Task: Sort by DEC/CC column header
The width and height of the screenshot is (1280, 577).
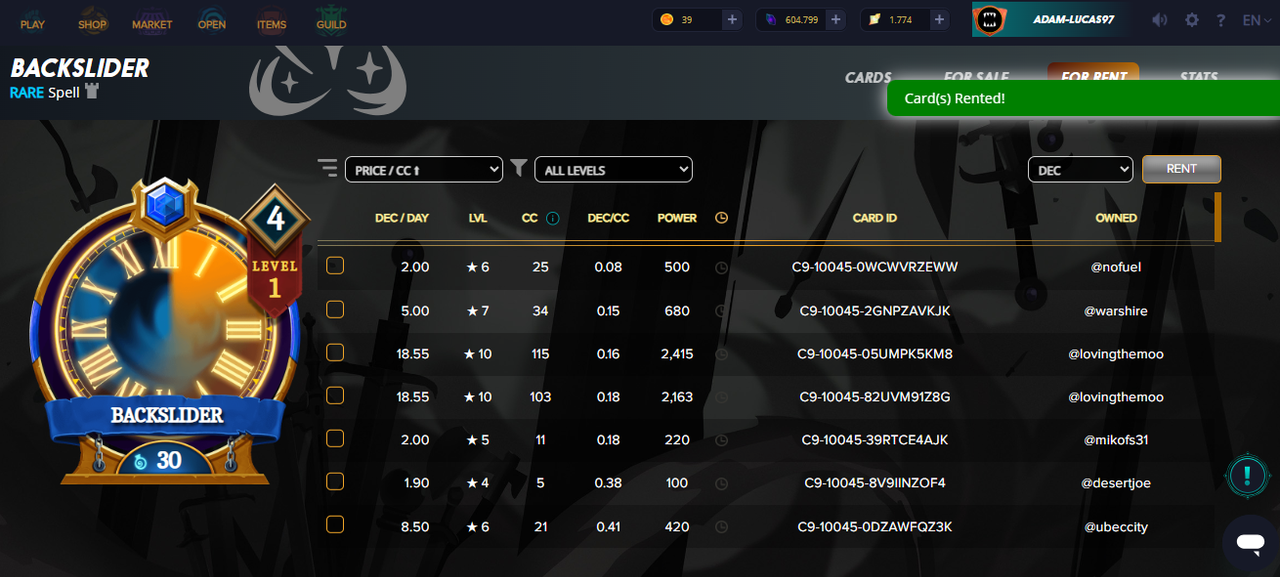Action: 608,218
